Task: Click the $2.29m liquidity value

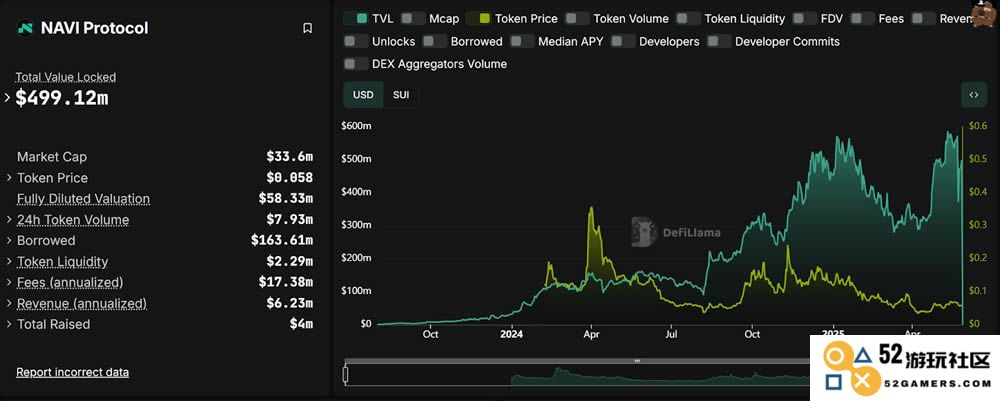Action: tap(290, 261)
